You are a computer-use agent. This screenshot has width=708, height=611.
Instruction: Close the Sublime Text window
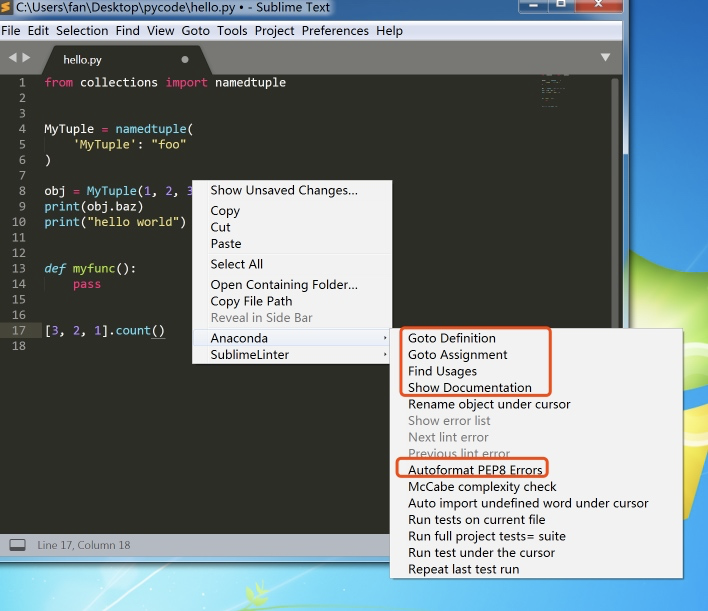click(598, 6)
